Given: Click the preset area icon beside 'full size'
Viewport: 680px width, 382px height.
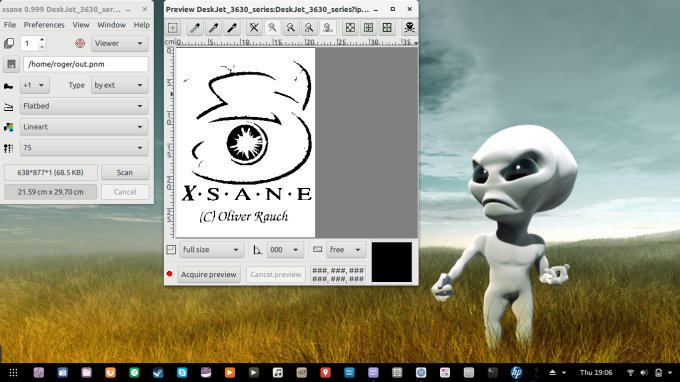Looking at the screenshot, I should [x=171, y=250].
